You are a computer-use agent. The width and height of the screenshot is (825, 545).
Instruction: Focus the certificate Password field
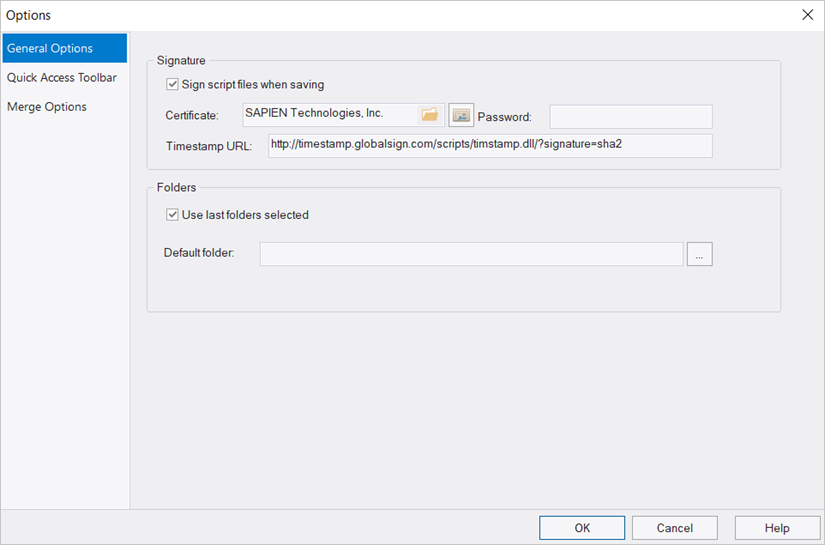[631, 117]
